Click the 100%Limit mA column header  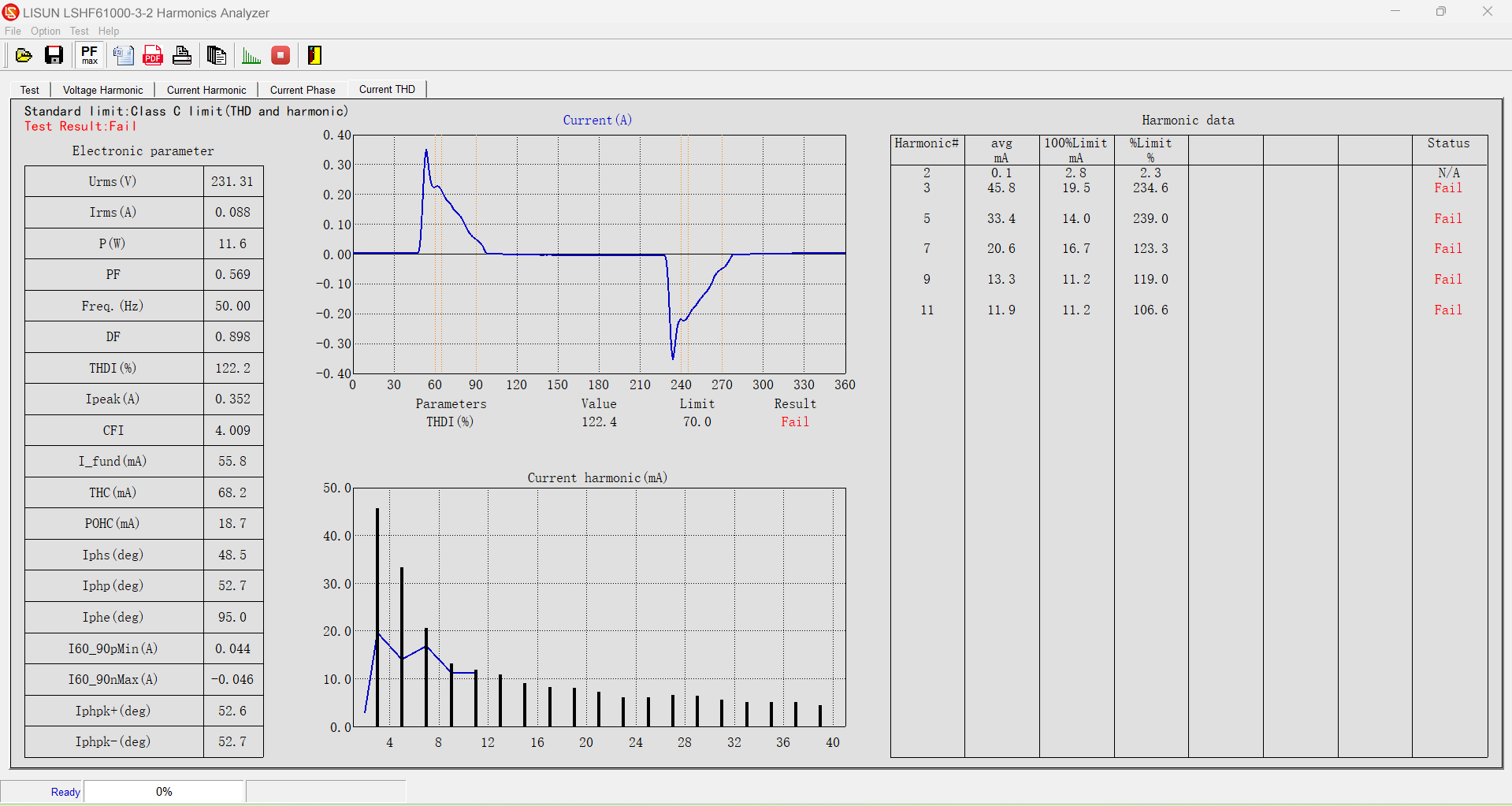coord(1076,150)
